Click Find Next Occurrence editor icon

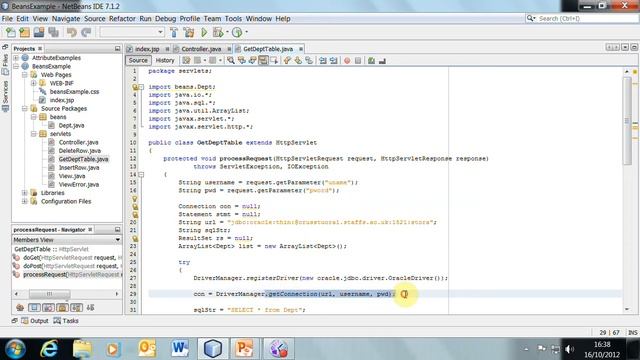[x=252, y=60]
